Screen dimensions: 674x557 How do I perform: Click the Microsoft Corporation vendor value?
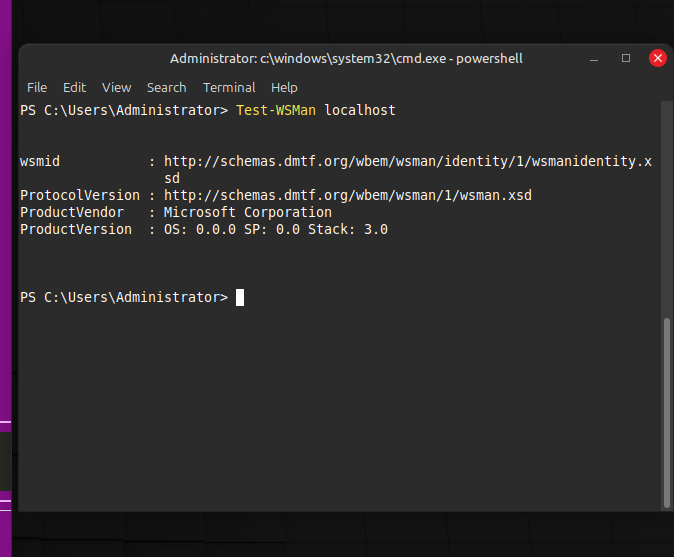(247, 212)
